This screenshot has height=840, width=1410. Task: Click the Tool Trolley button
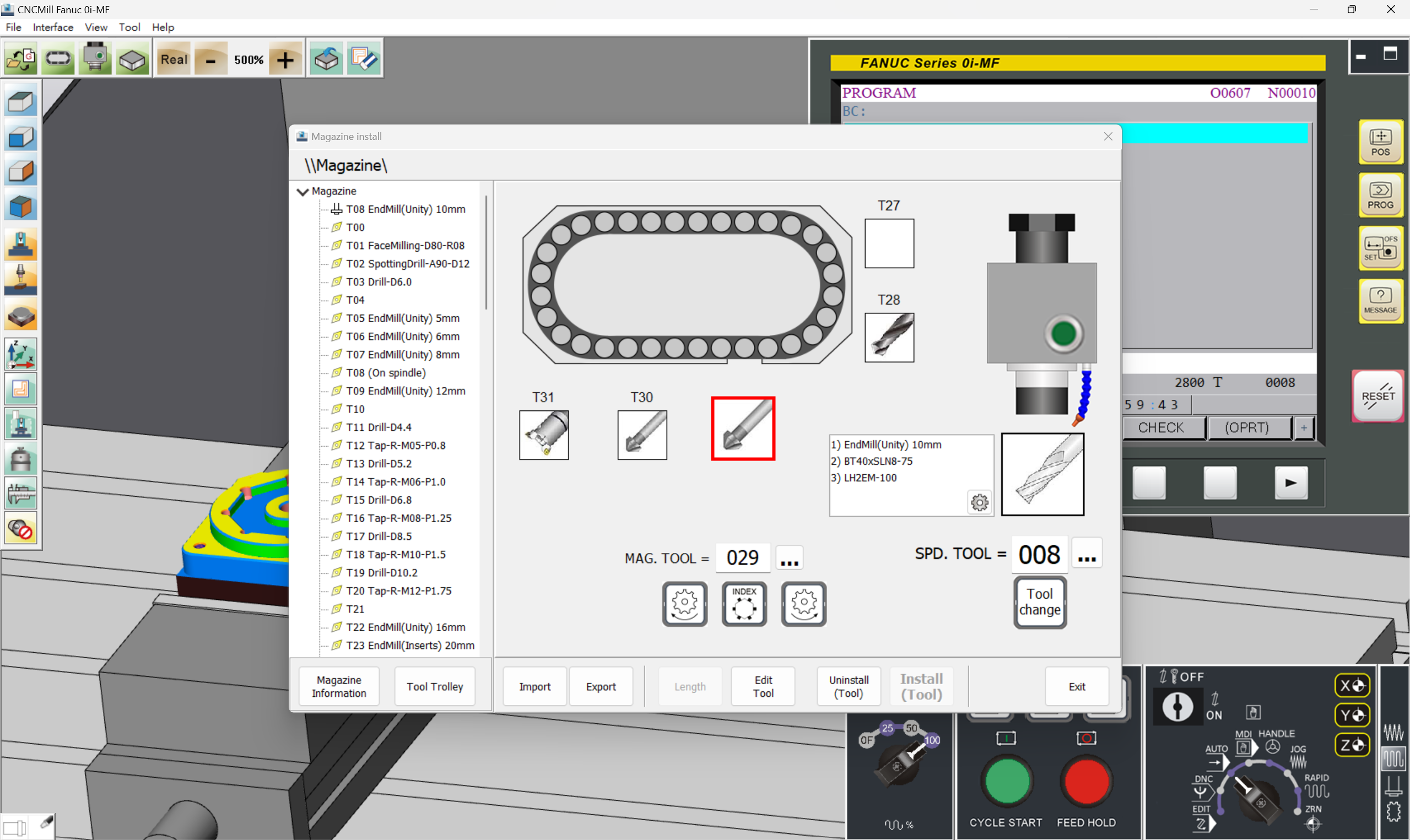434,686
